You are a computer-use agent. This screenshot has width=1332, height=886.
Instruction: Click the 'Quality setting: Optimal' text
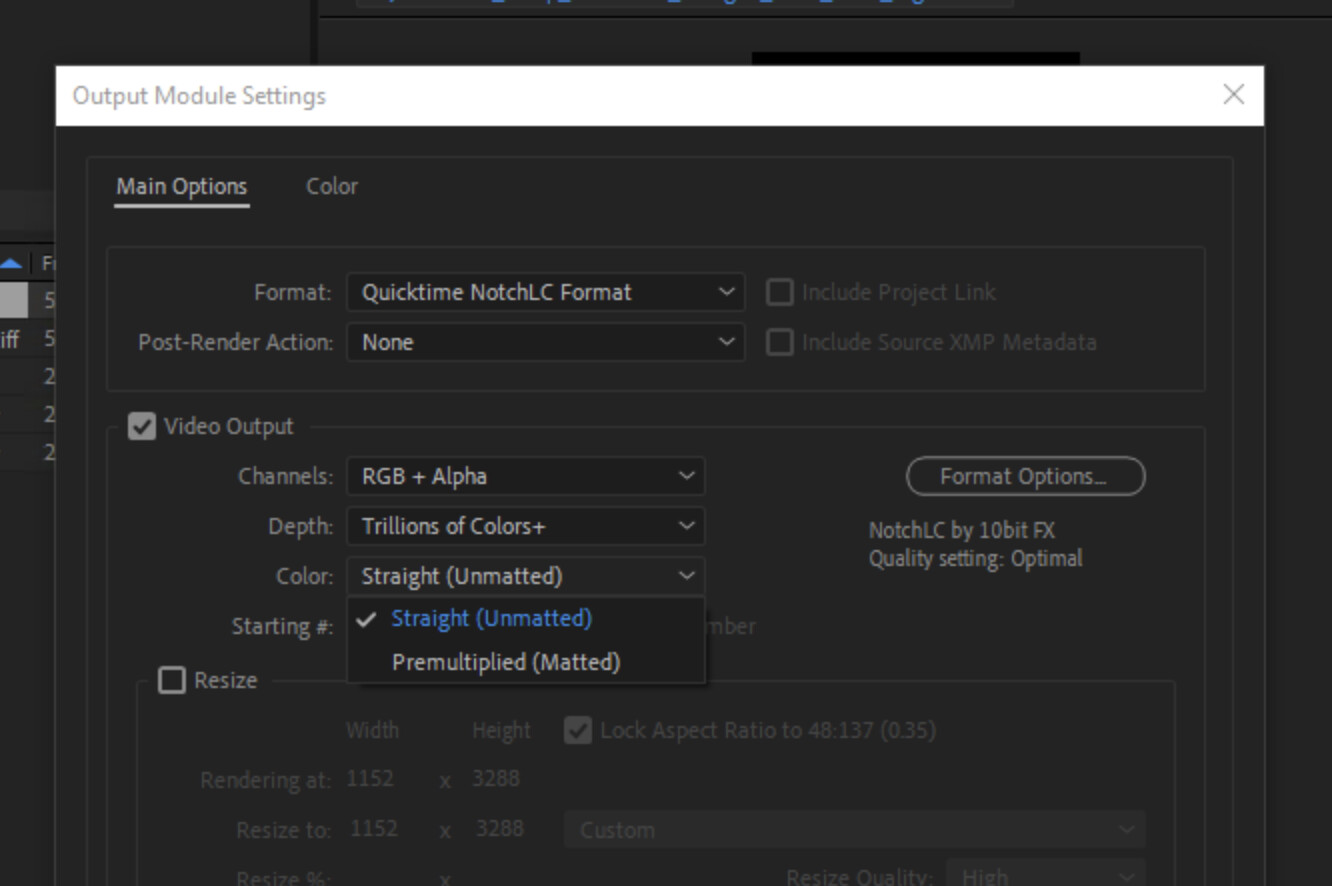(x=975, y=558)
